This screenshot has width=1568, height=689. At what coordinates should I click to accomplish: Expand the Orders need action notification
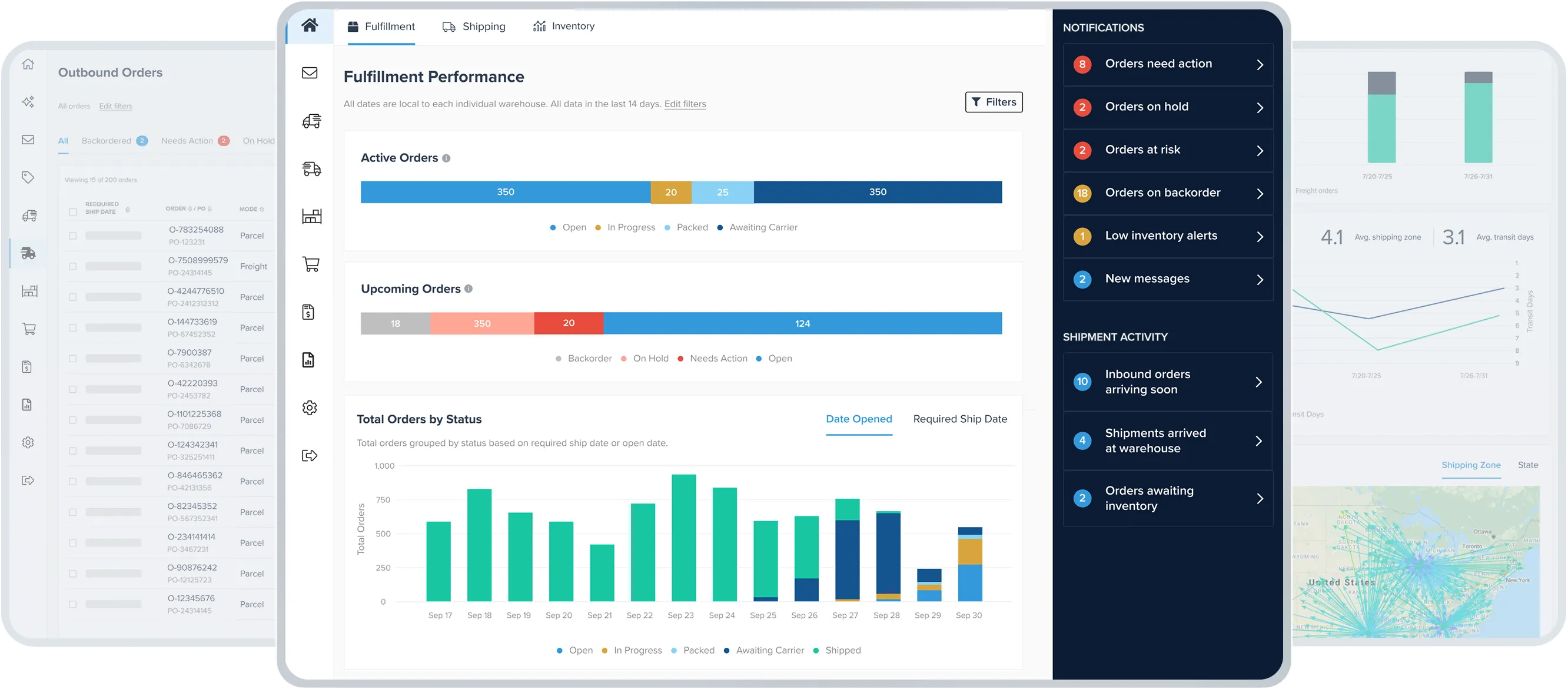1168,64
